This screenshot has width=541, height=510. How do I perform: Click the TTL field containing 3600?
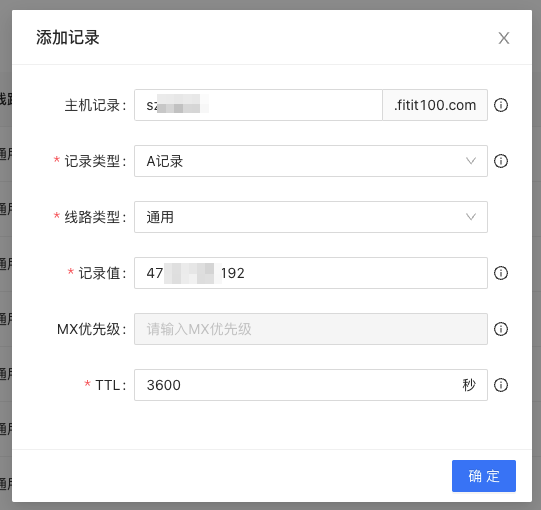(x=311, y=385)
